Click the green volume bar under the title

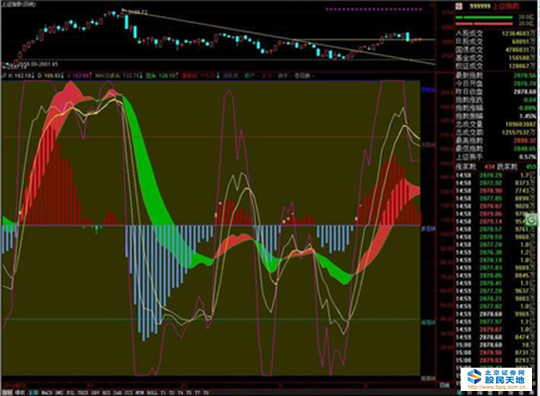(484, 17)
